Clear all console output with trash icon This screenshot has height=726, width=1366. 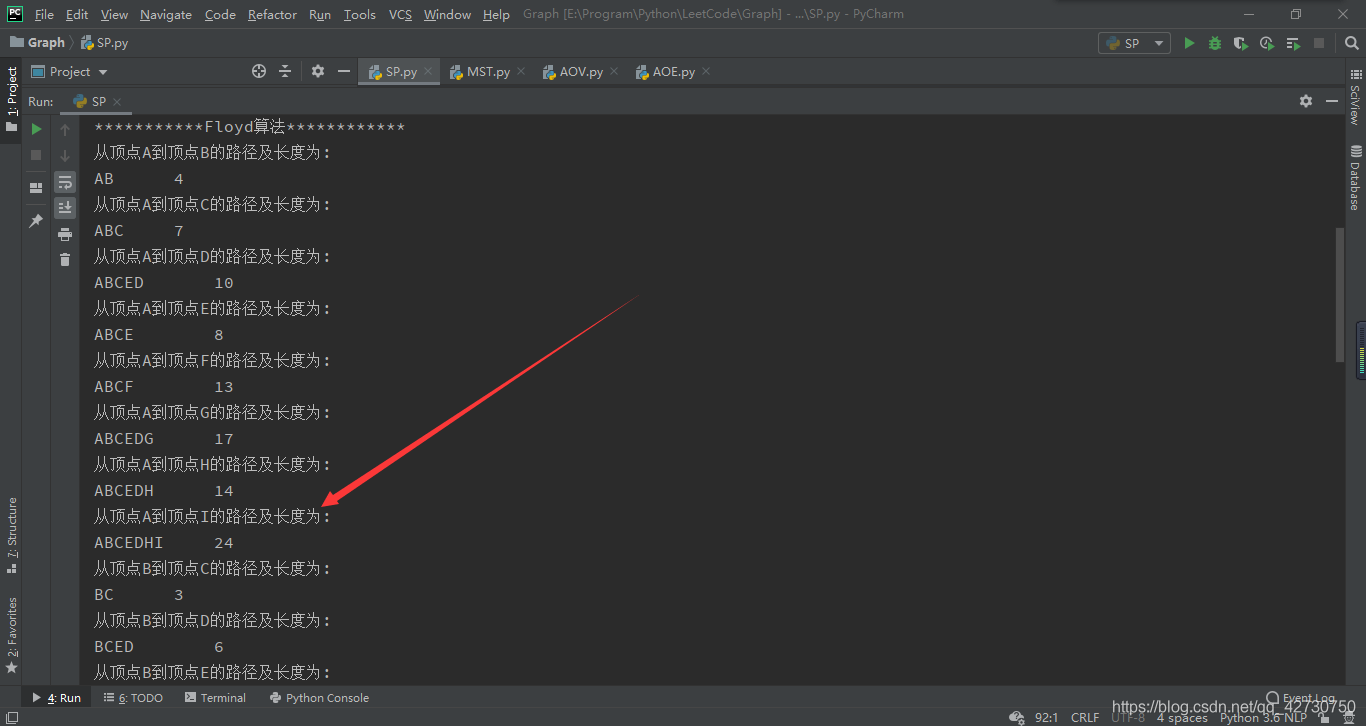point(65,260)
